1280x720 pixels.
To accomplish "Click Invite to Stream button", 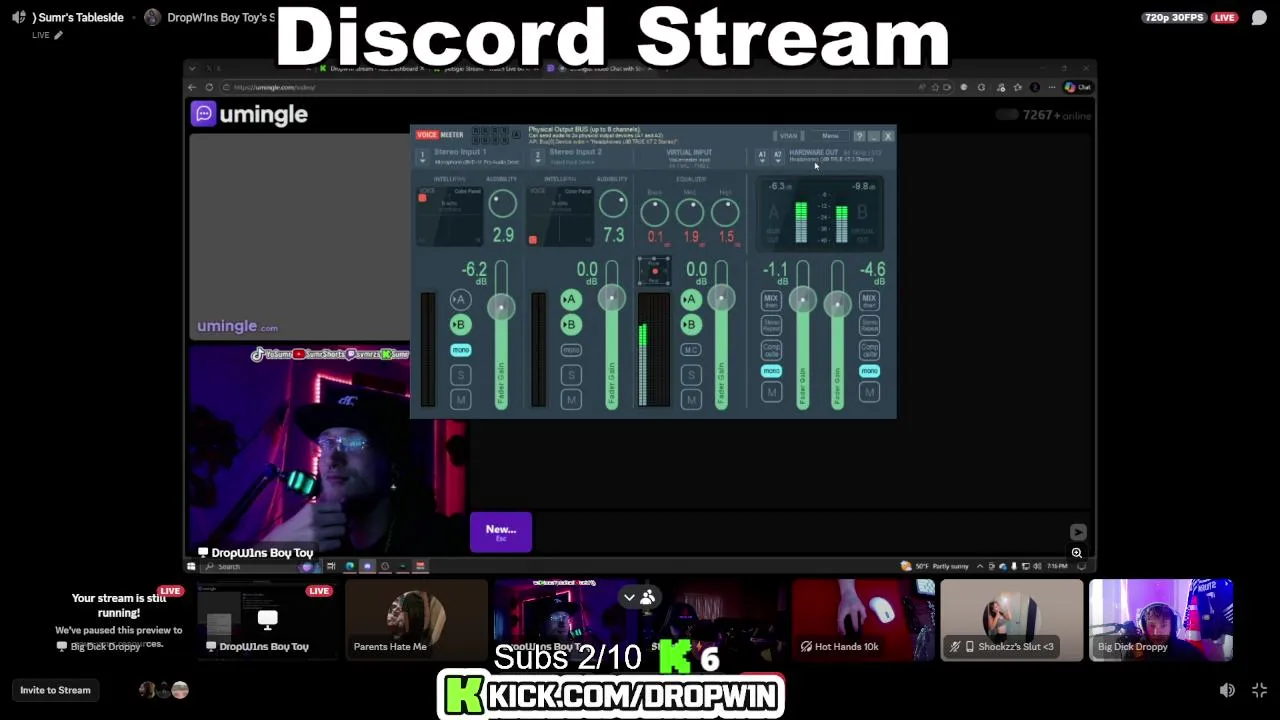I will [x=55, y=690].
